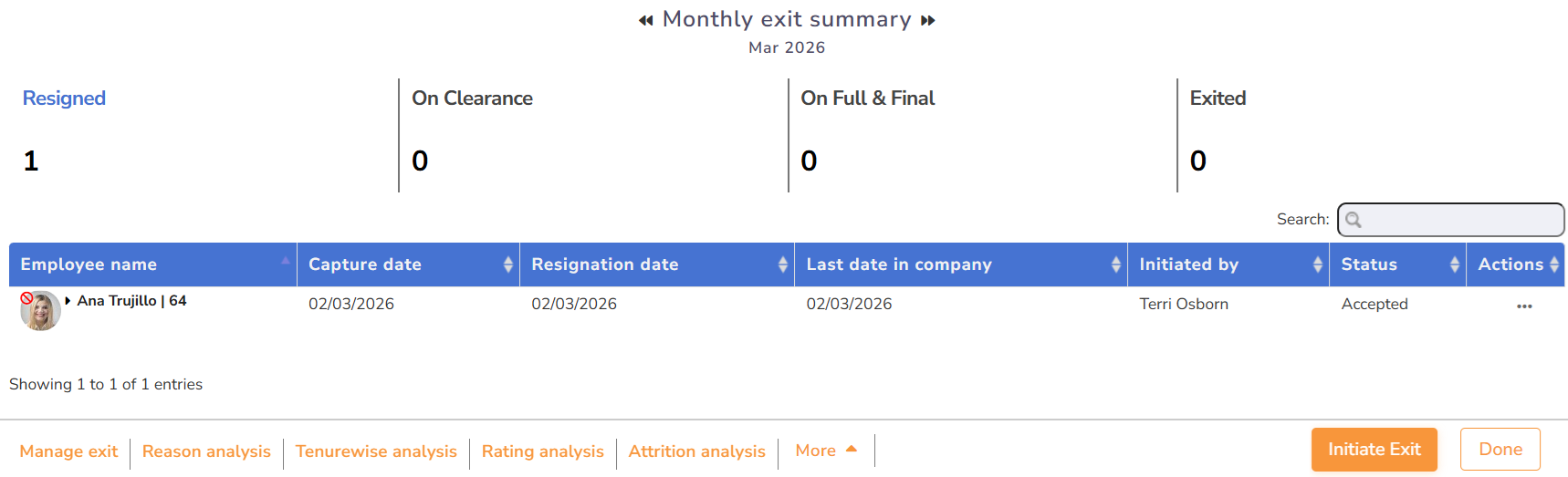
Task: Open Reason analysis tab
Action: pos(206,451)
